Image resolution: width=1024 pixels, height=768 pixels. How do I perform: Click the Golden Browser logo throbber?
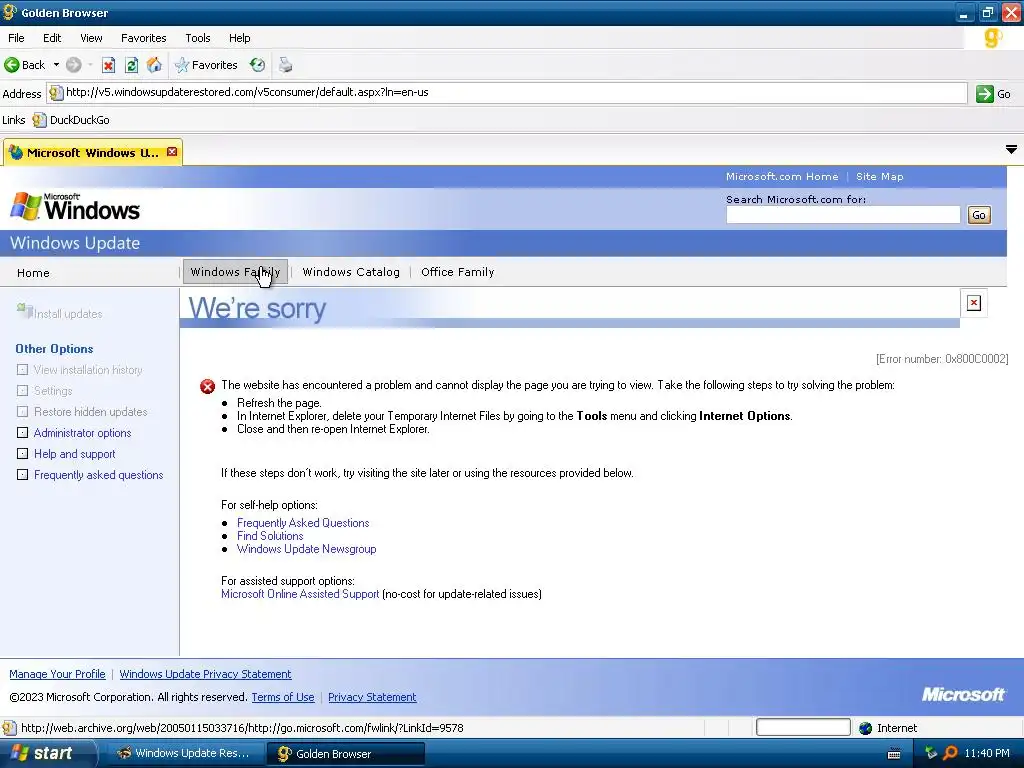[x=993, y=38]
